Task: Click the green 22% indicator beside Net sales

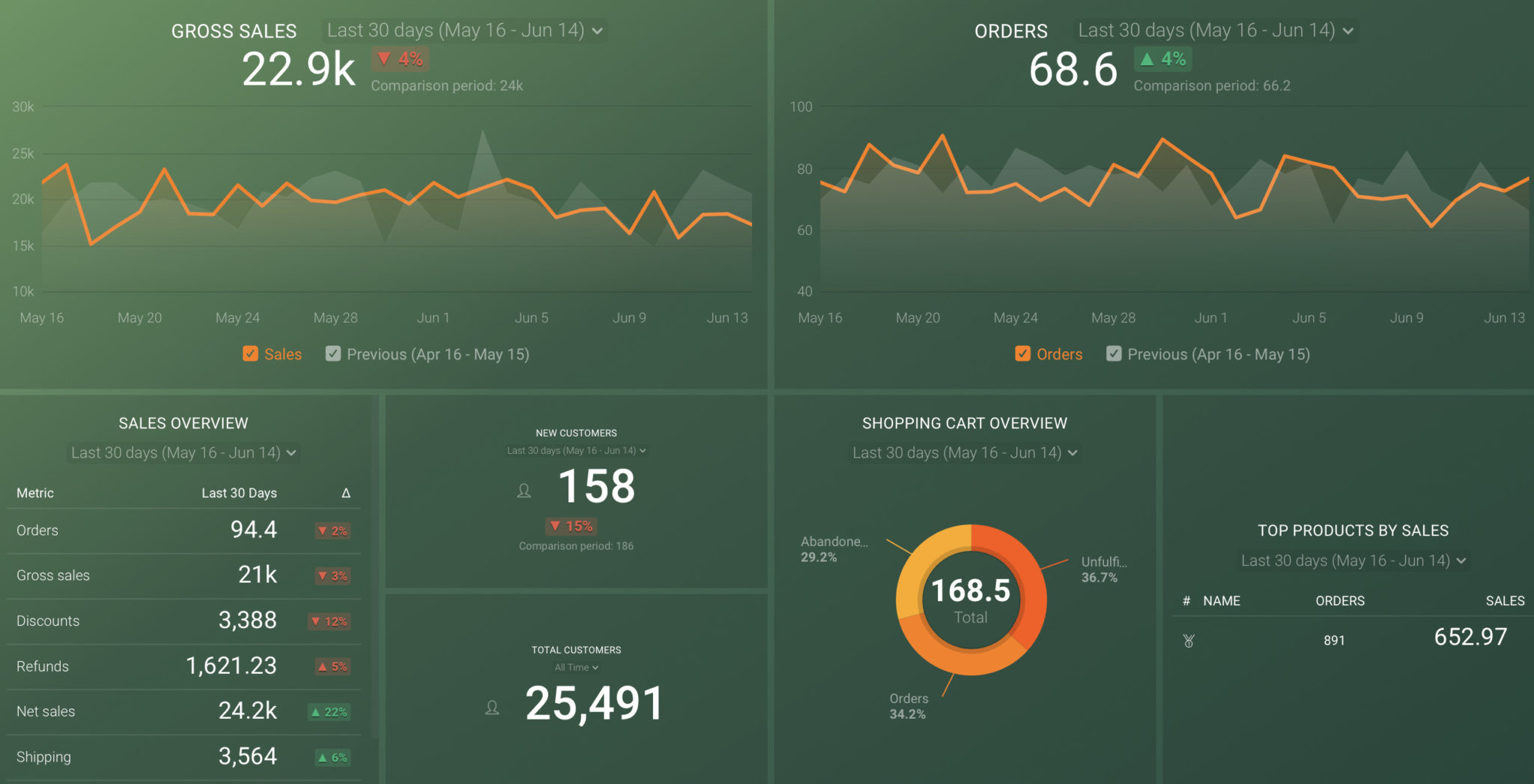Action: tap(328, 712)
